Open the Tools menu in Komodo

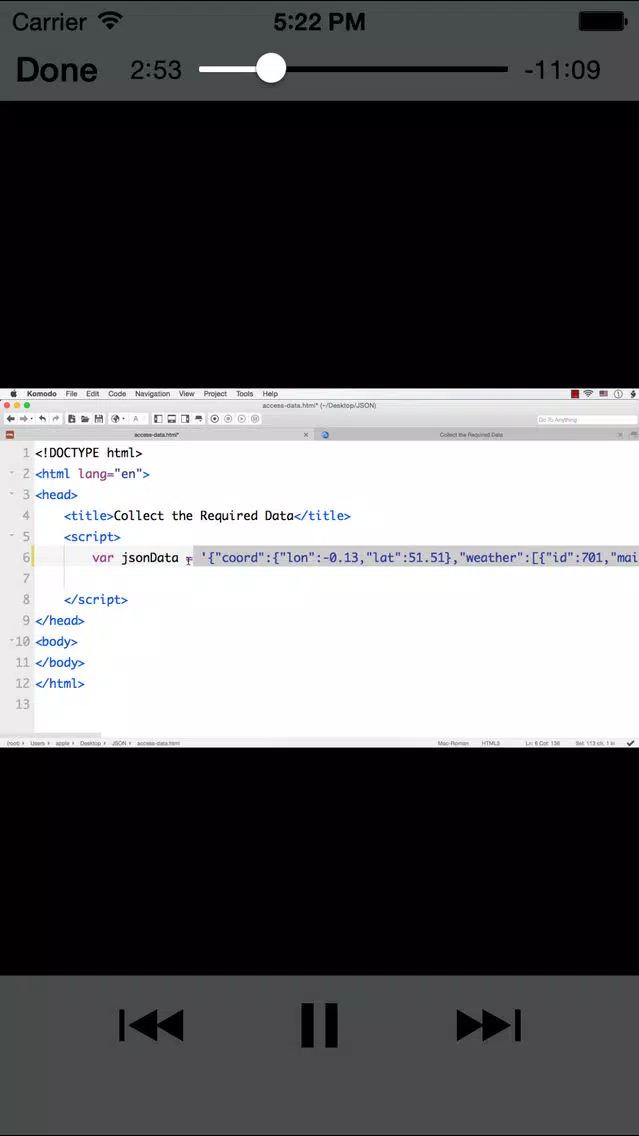pos(244,394)
